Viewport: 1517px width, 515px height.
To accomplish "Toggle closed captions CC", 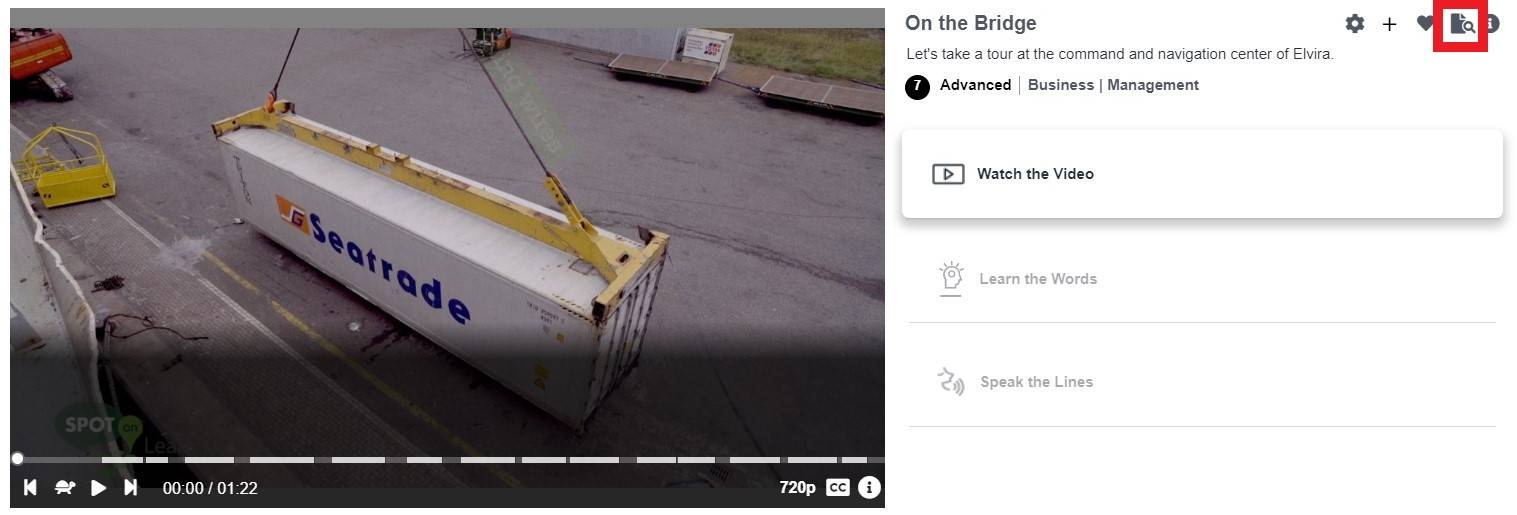I will tap(837, 488).
